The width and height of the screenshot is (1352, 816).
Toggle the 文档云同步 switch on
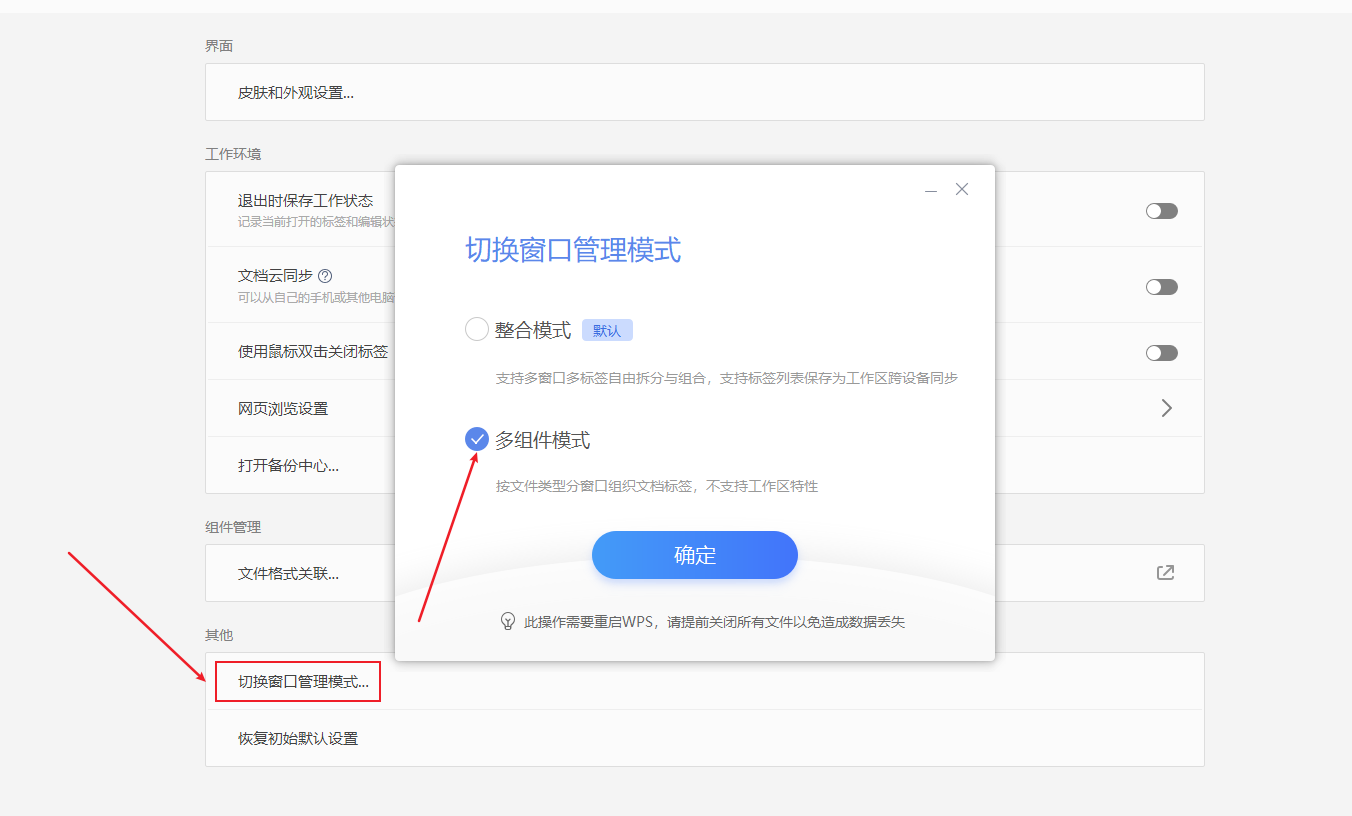[1161, 286]
